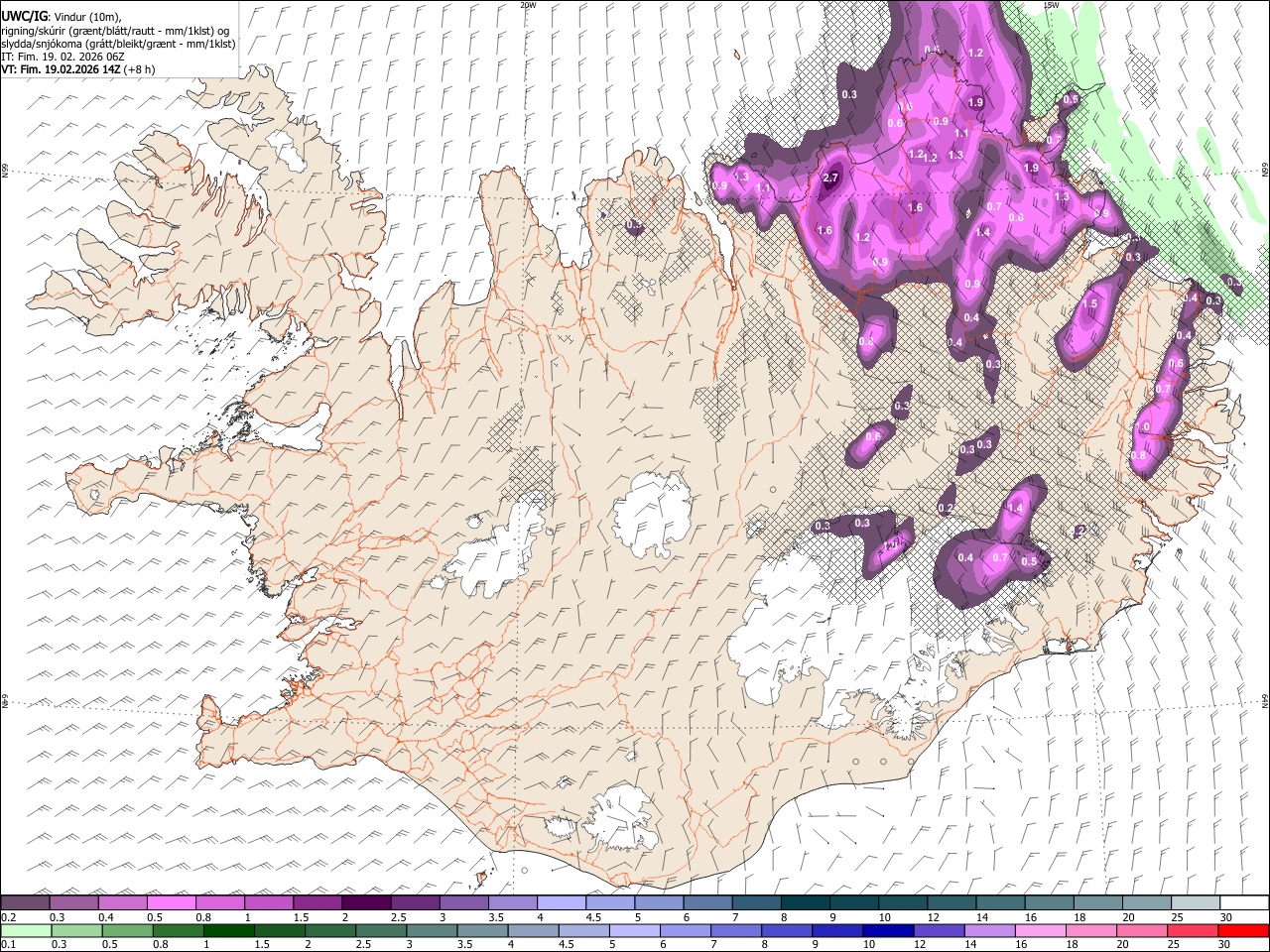Click the "20W" longitude label at the top
Image resolution: width=1270 pixels, height=952 pixels.
[528, 5]
